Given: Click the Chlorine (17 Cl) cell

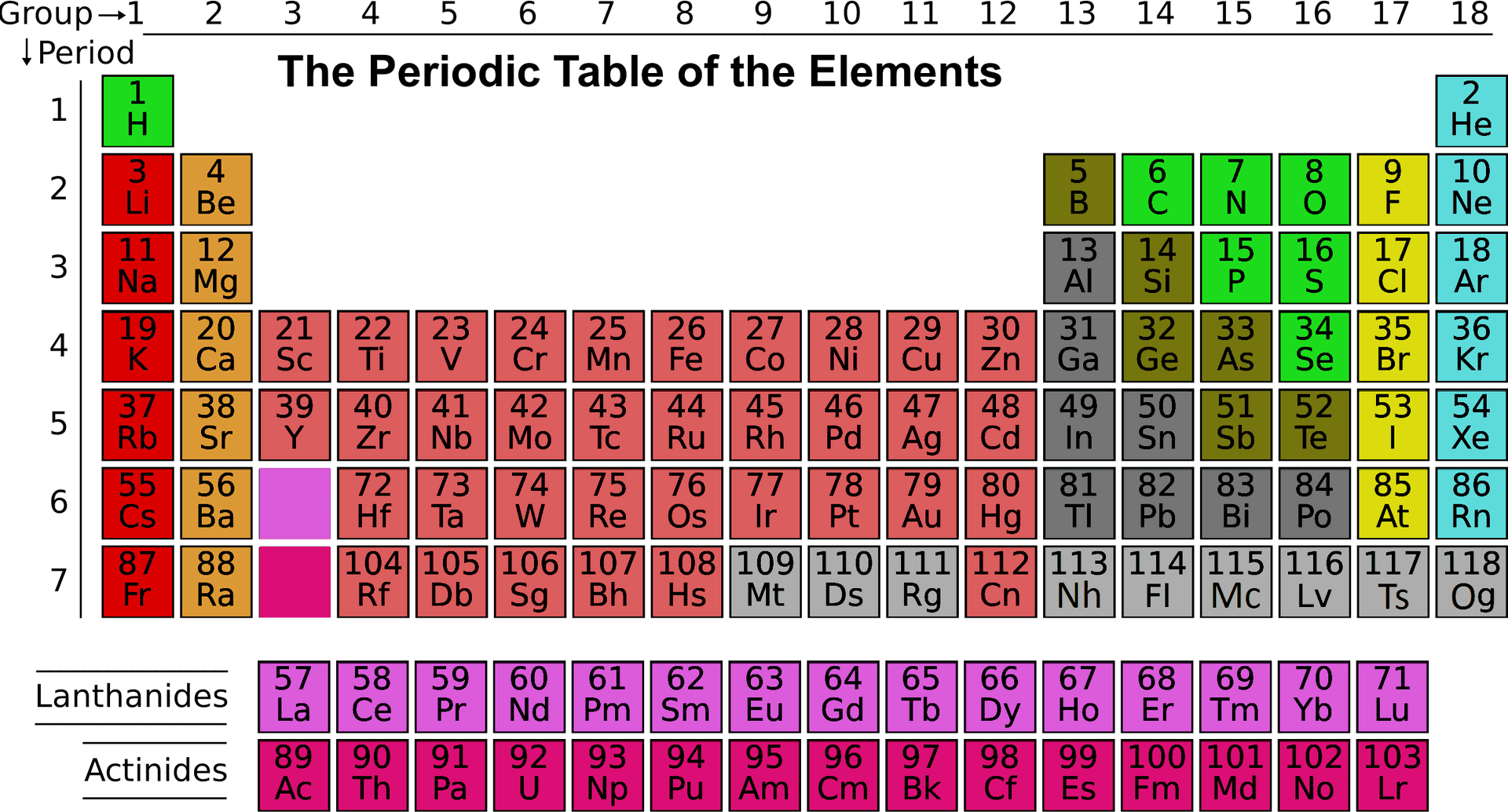Looking at the screenshot, I should 1393,268.
